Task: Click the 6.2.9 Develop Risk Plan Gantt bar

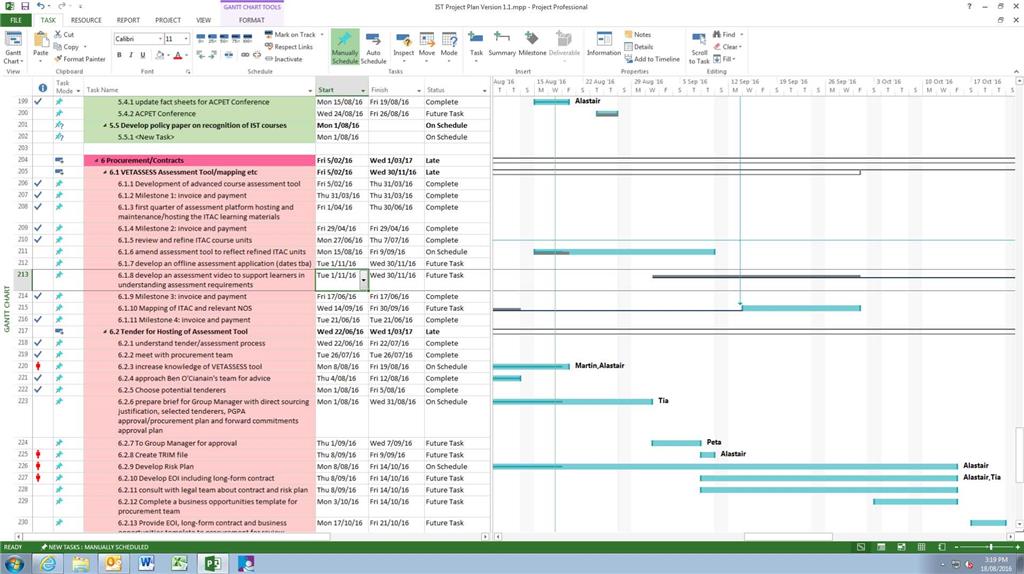Action: pos(725,467)
